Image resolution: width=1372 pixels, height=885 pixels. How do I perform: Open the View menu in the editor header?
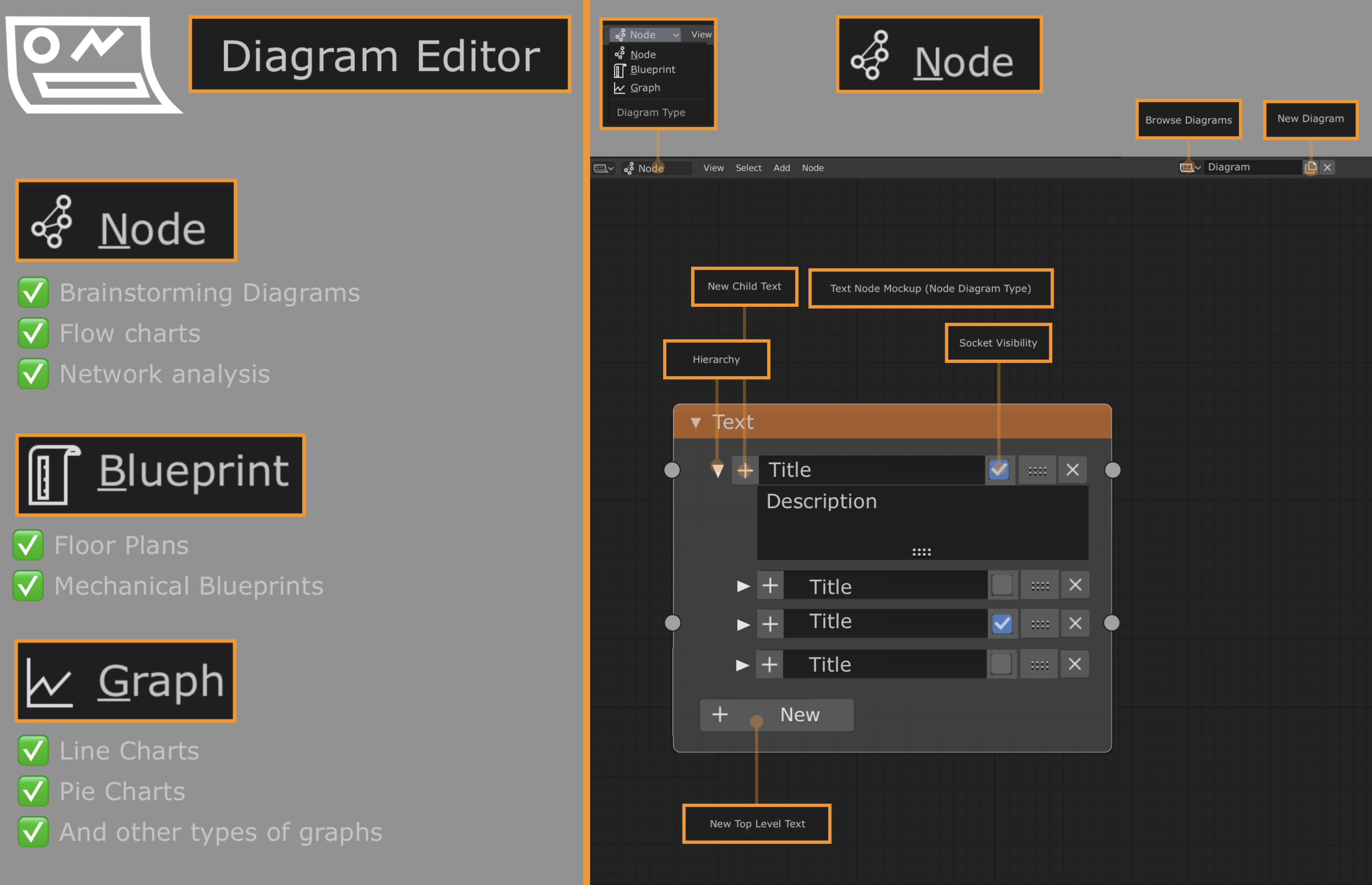(713, 168)
